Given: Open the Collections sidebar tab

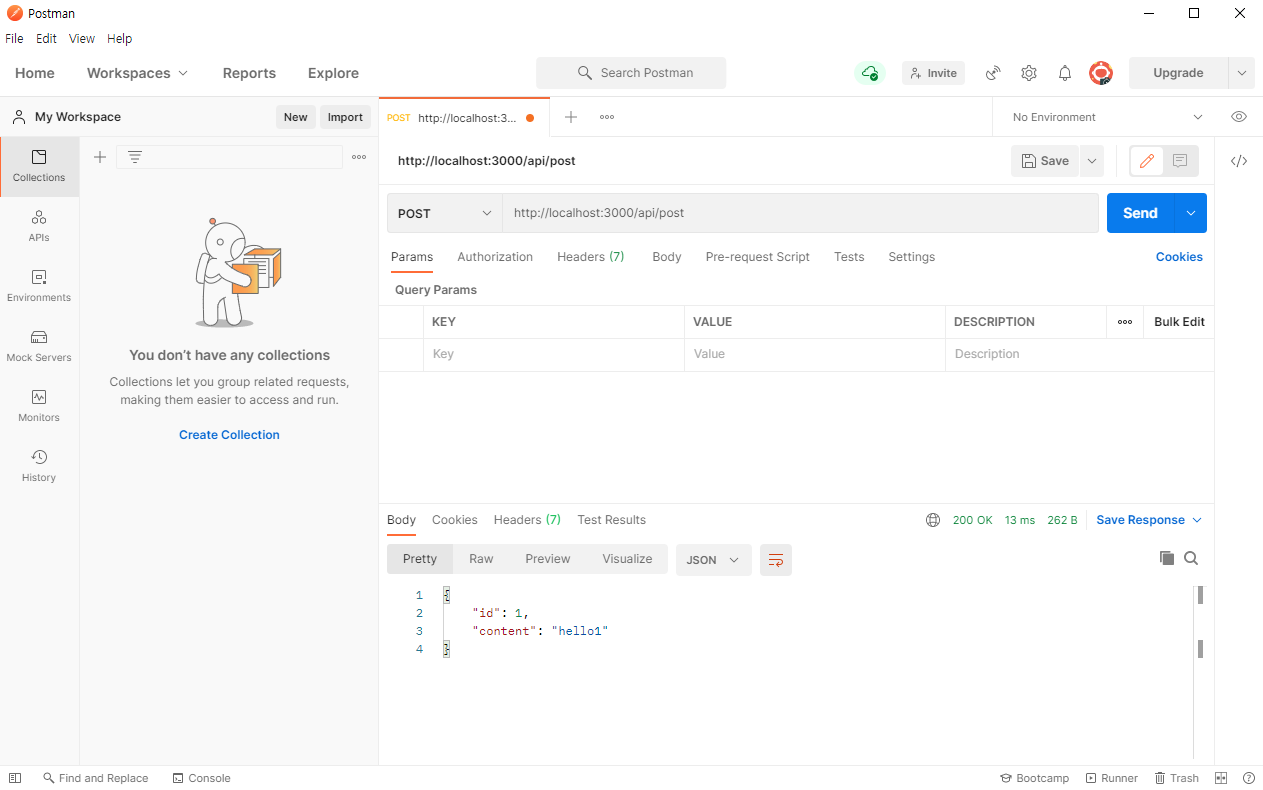Looking at the screenshot, I should 39,166.
